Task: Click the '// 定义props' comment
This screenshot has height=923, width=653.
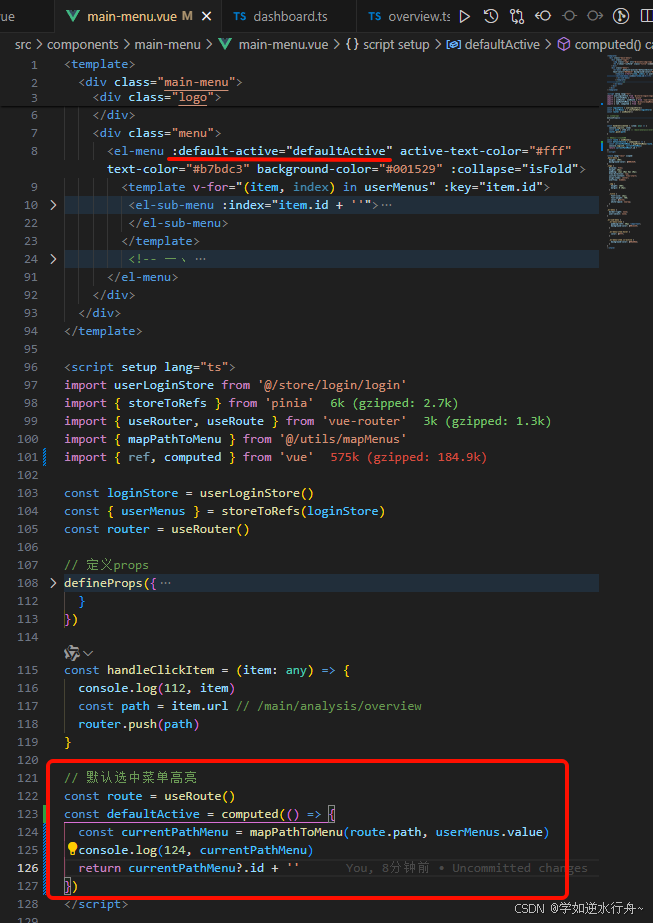Action: tap(107, 565)
